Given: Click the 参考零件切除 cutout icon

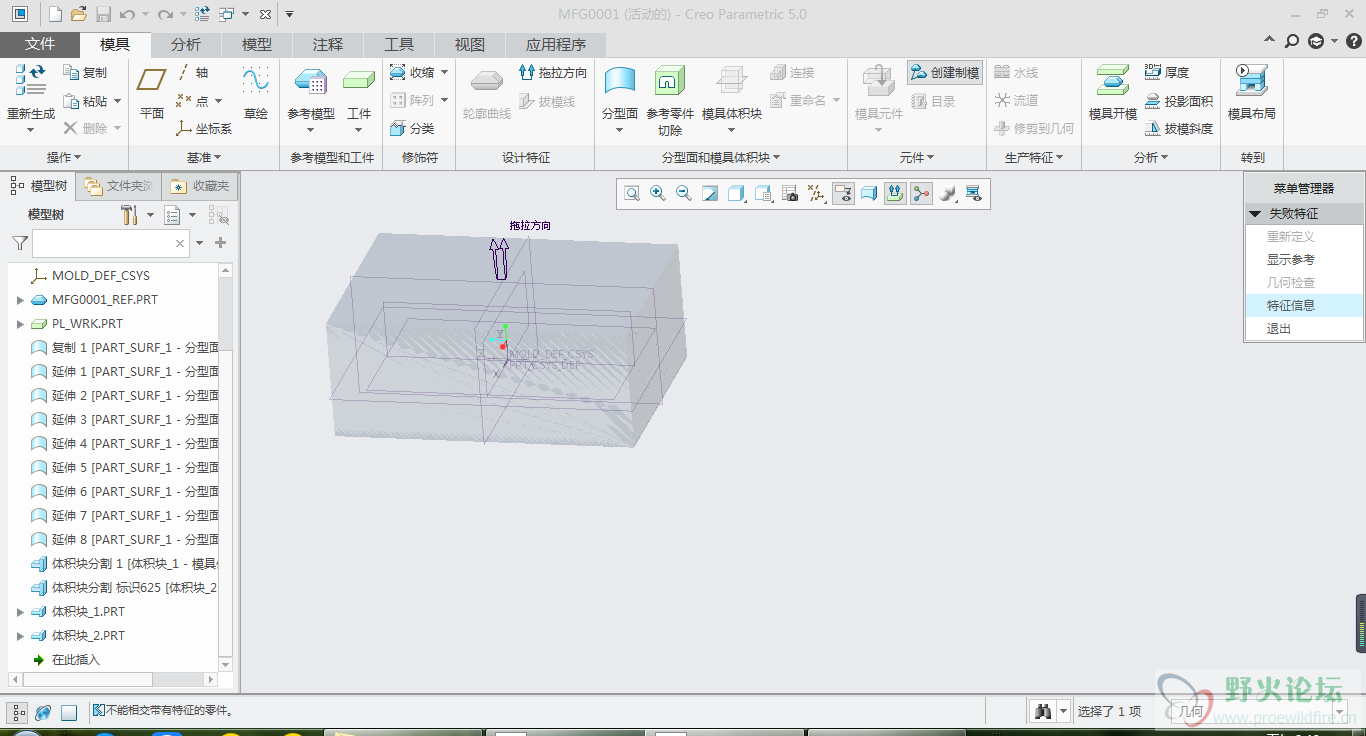Looking at the screenshot, I should click(670, 82).
